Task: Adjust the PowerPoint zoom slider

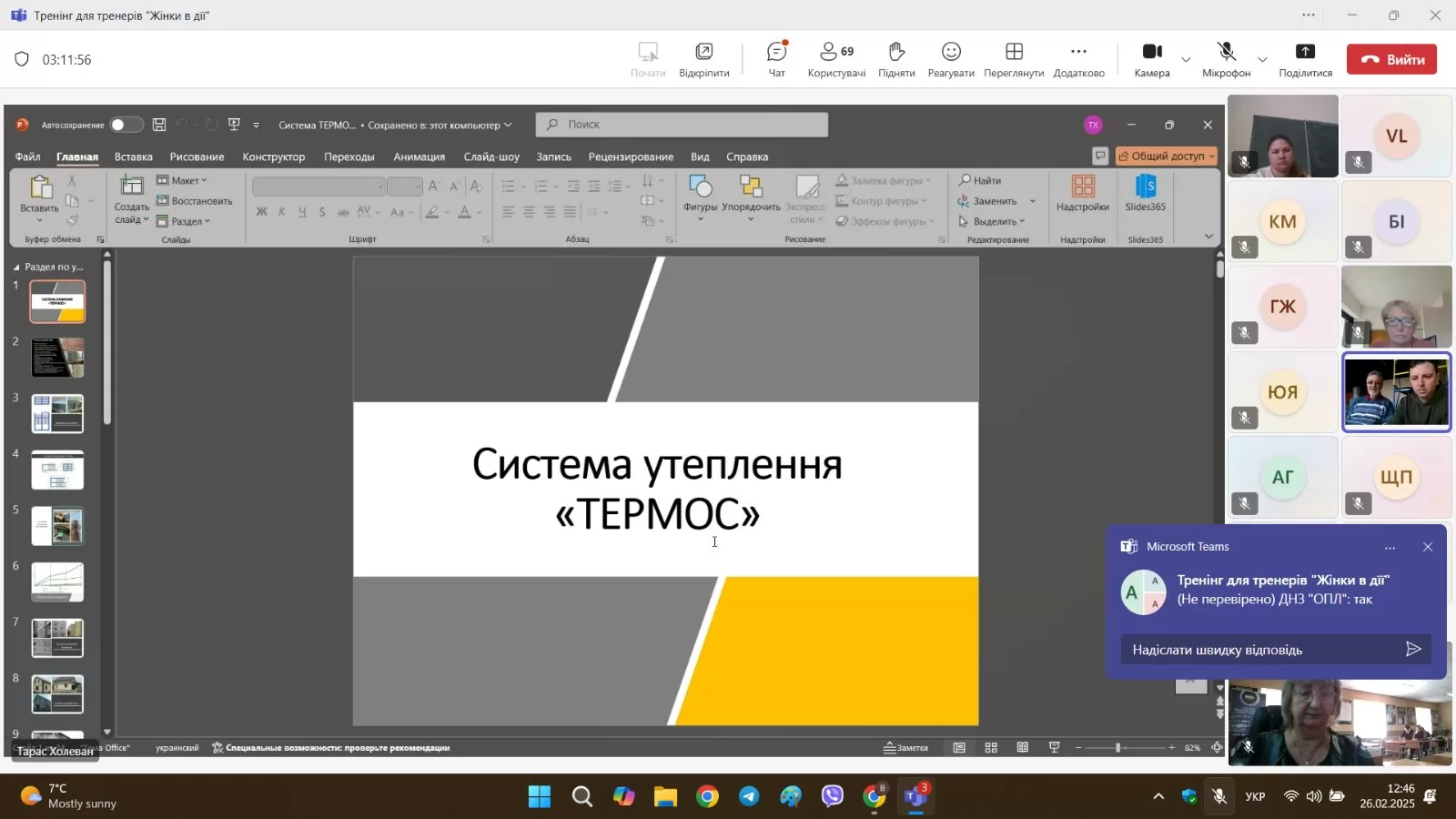Action: click(1118, 747)
